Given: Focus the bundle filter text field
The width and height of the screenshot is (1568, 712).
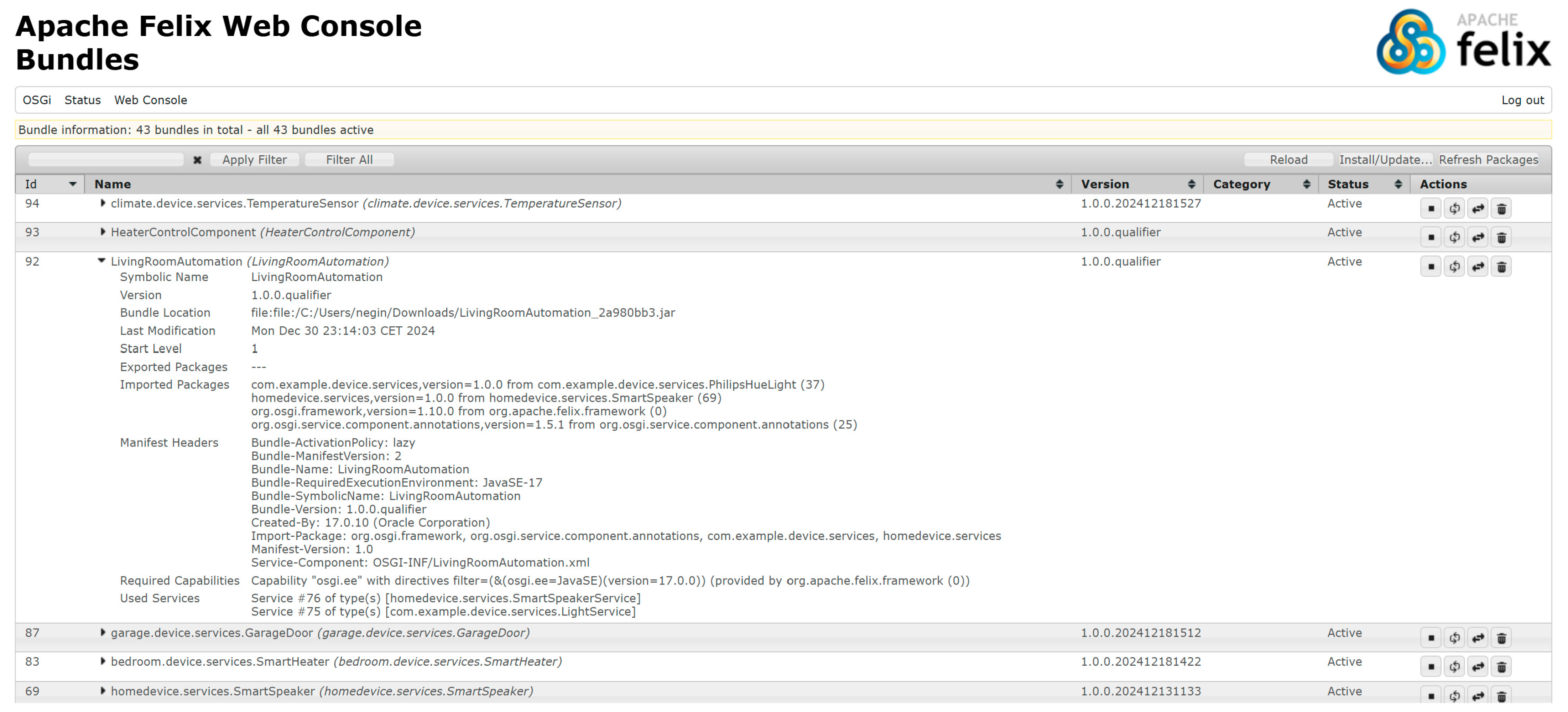Looking at the screenshot, I should 106,160.
